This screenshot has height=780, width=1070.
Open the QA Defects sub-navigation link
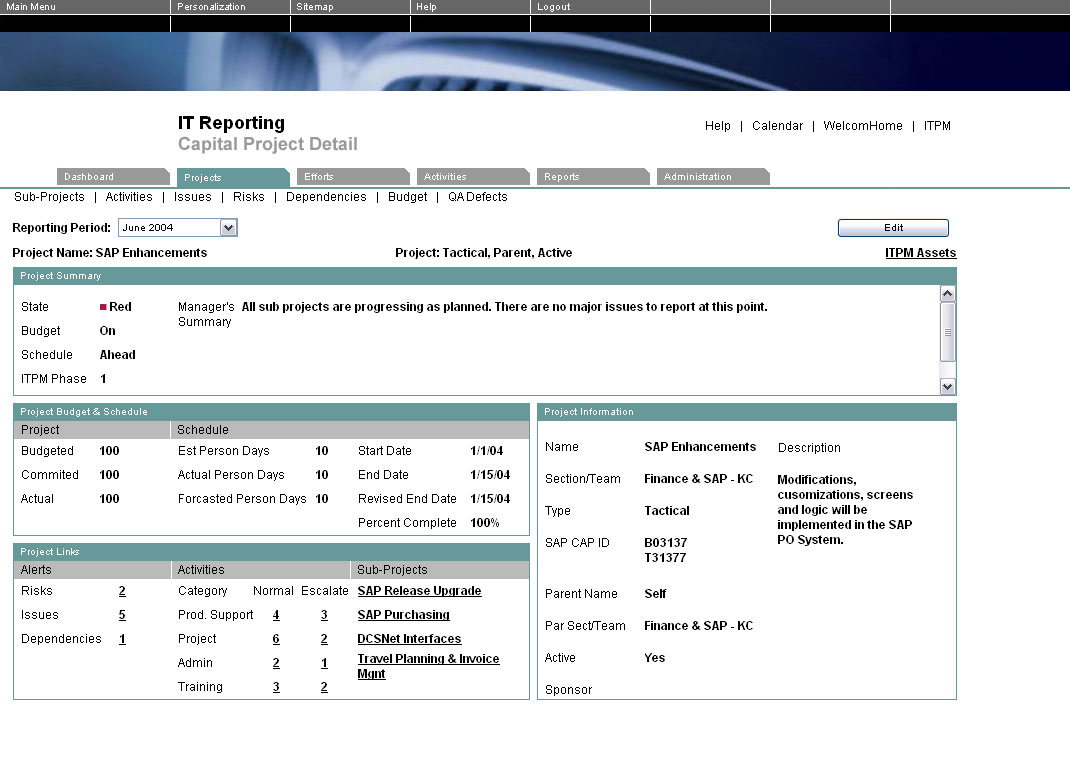click(x=478, y=197)
